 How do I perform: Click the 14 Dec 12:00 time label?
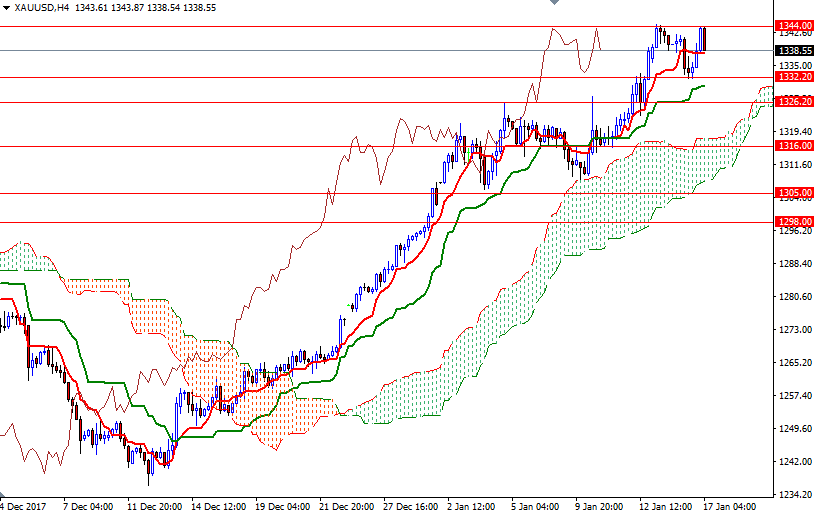pyautogui.click(x=219, y=506)
